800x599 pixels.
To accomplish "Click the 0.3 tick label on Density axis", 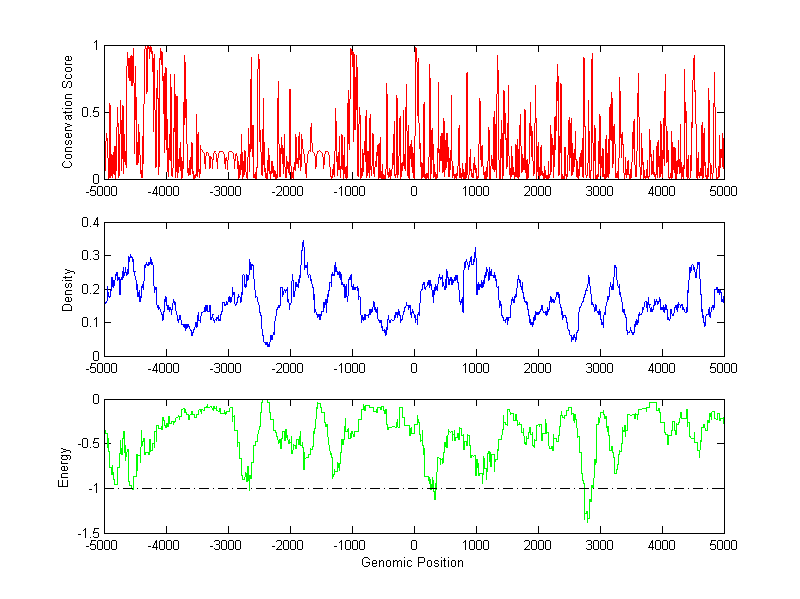I will 88,256.
